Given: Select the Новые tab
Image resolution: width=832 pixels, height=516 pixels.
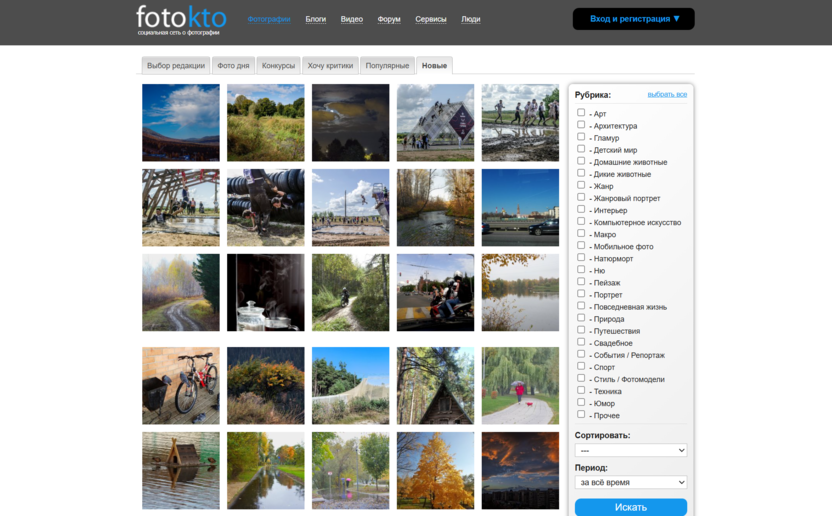Looking at the screenshot, I should coord(434,65).
